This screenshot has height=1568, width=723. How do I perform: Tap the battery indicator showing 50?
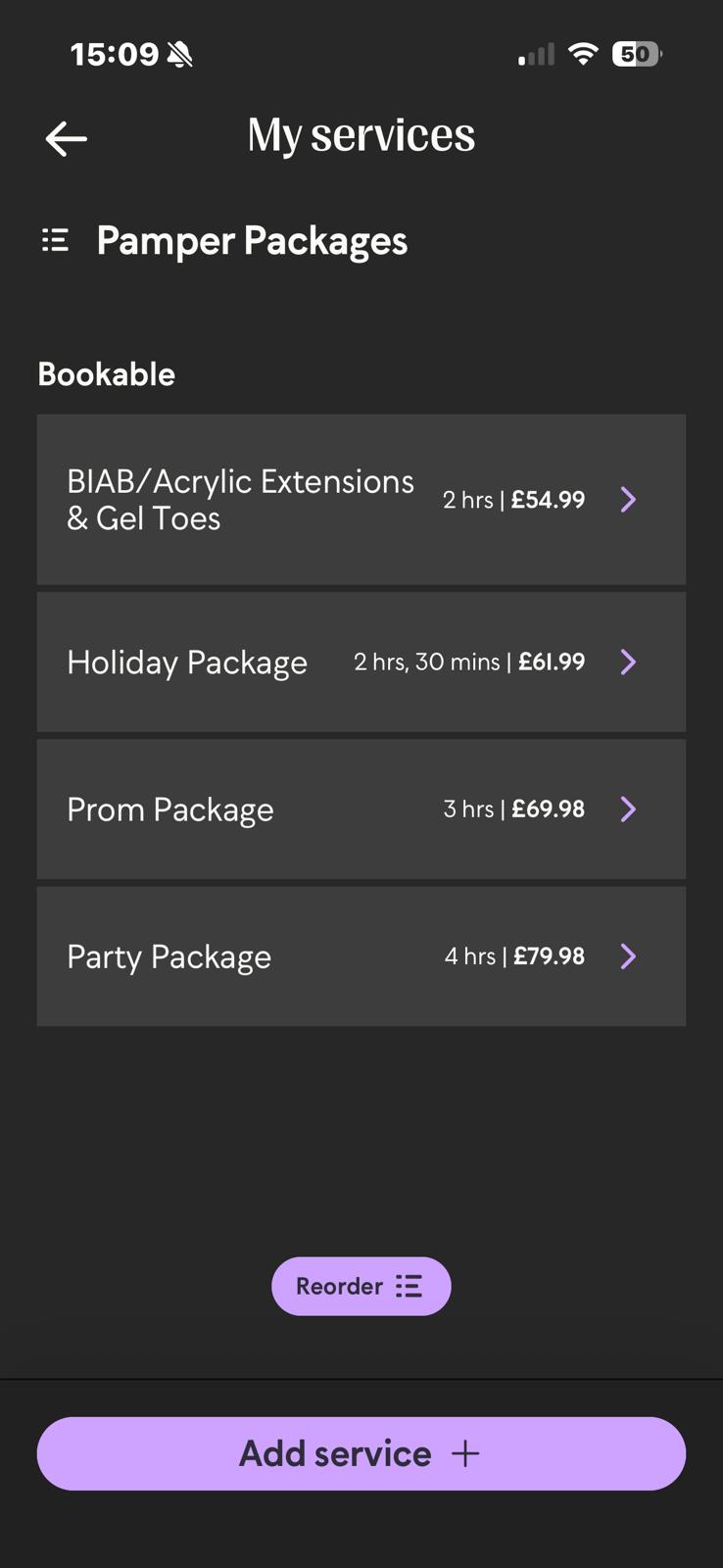click(636, 54)
